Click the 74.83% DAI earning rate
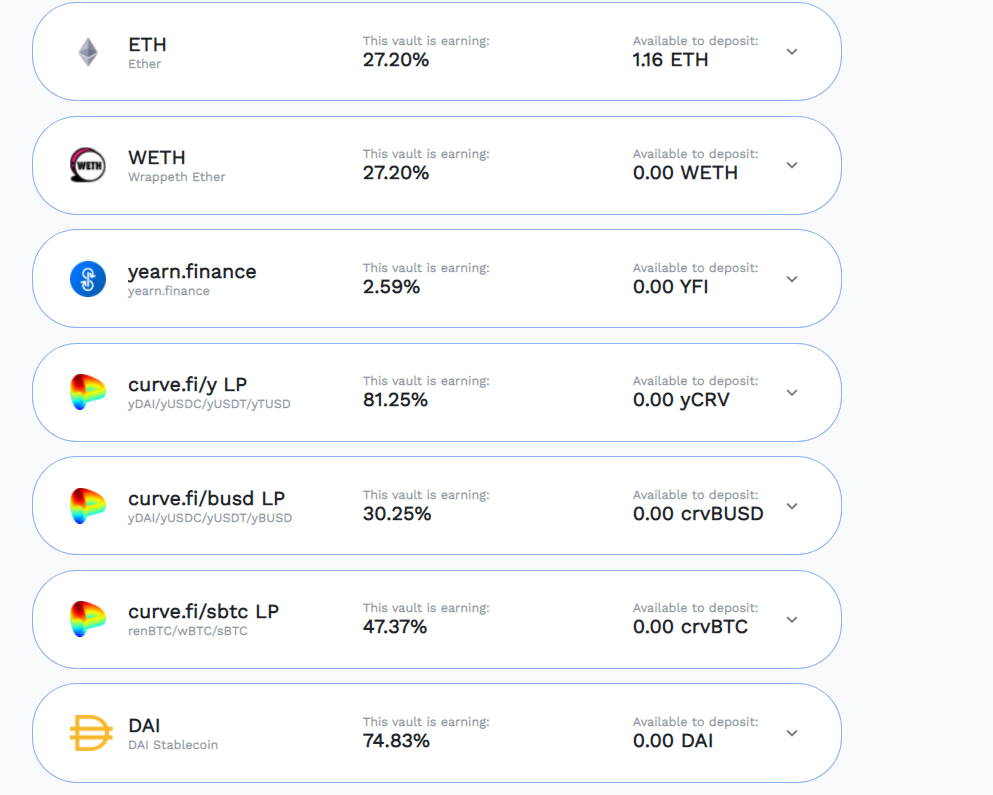 click(396, 741)
